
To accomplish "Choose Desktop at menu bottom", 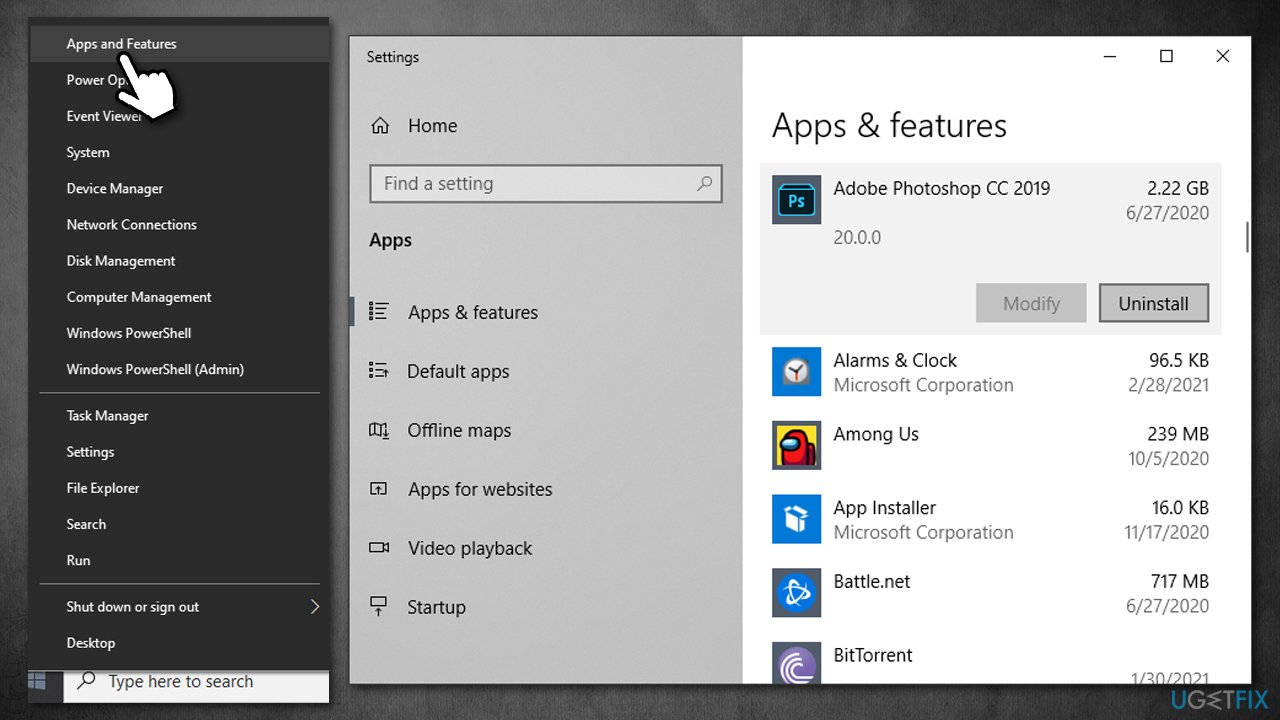I will 179,643.
